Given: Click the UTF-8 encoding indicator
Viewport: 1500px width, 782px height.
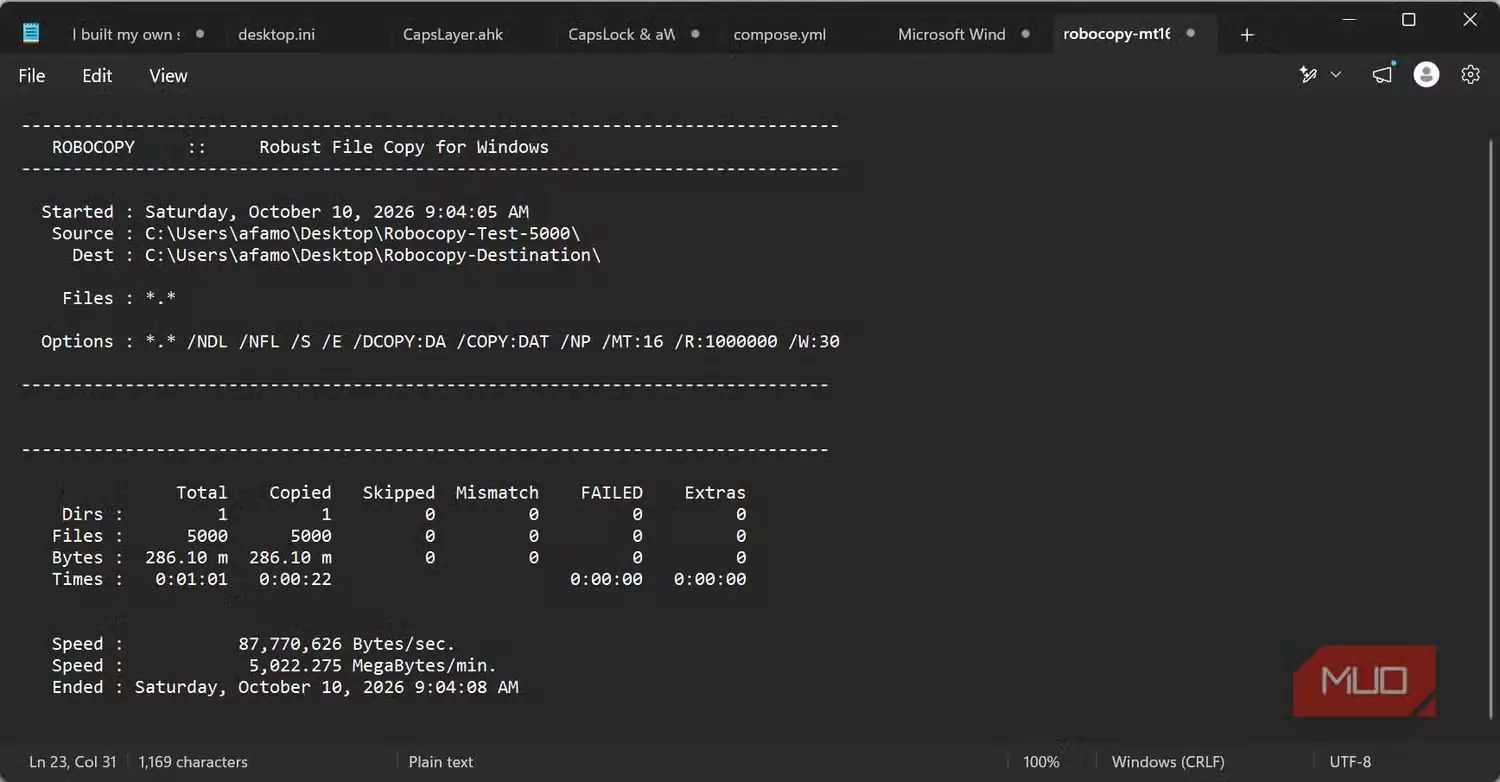Looking at the screenshot, I should [1350, 762].
